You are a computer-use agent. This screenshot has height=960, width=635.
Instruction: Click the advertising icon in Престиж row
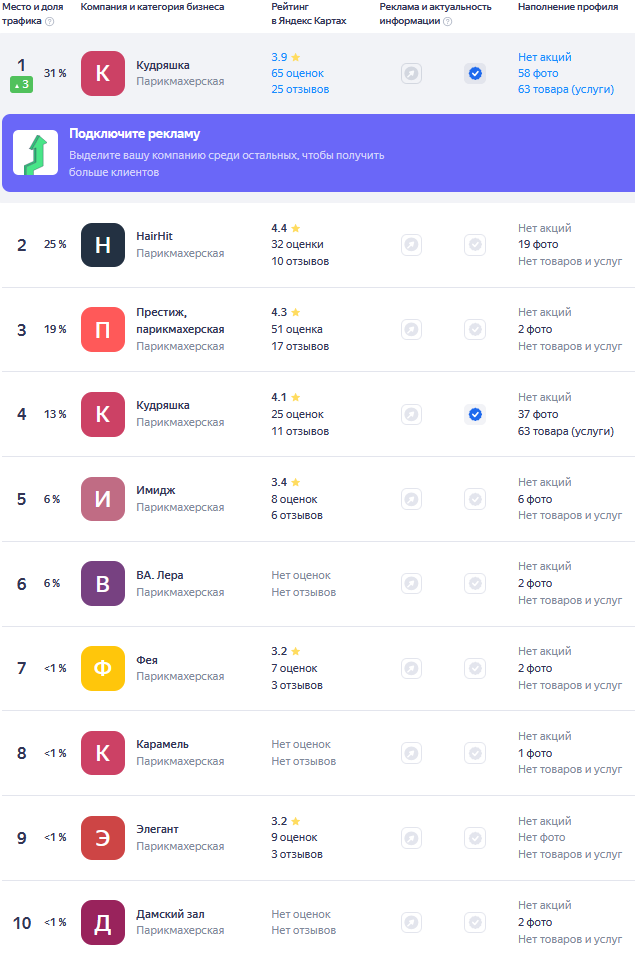tap(411, 329)
